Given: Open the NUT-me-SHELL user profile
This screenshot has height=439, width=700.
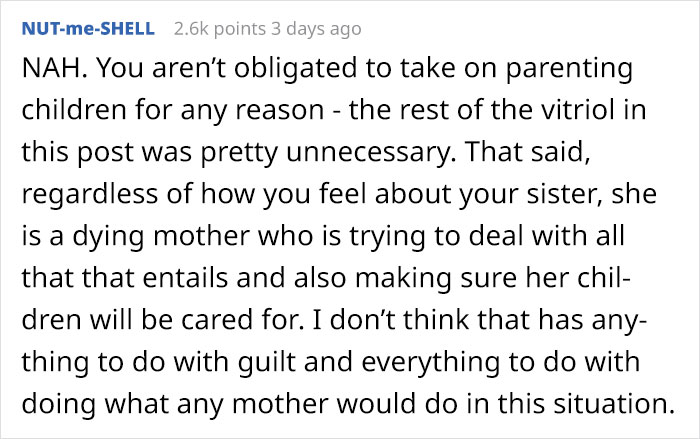Looking at the screenshot, I should [x=87, y=28].
